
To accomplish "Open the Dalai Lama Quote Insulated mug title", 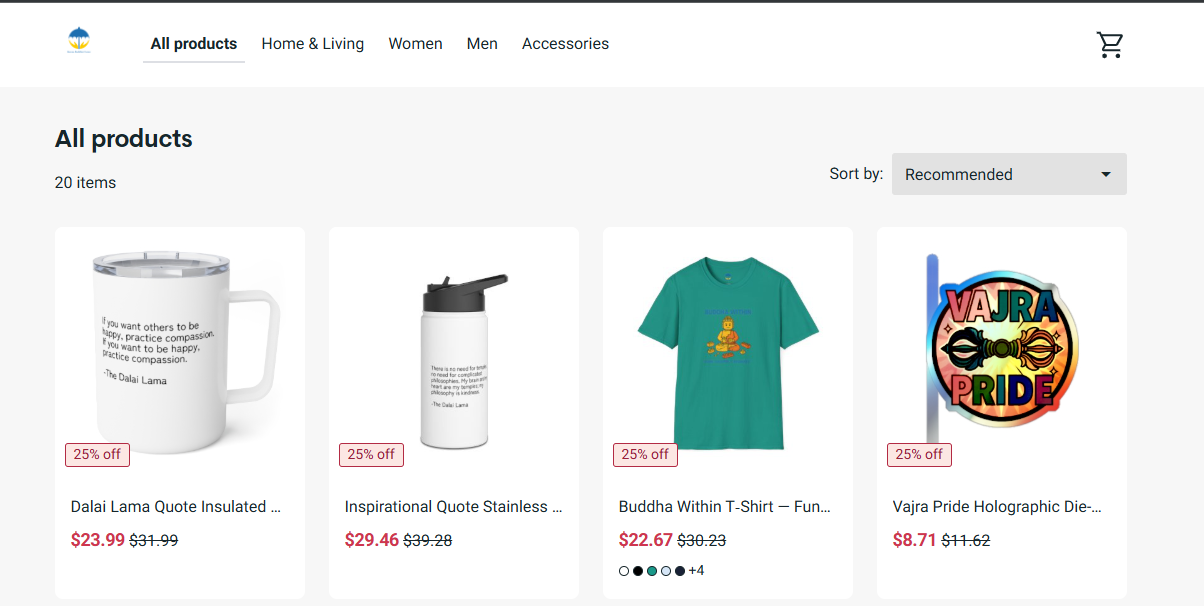I will 176,507.
